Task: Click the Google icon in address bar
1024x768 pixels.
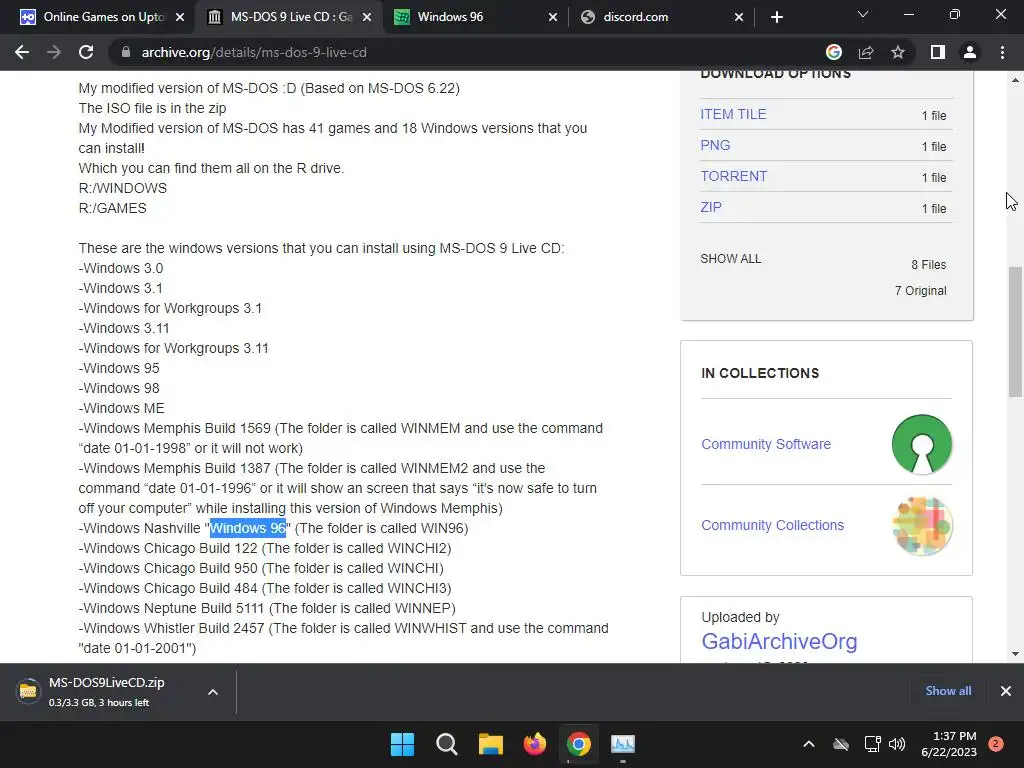Action: click(x=834, y=52)
